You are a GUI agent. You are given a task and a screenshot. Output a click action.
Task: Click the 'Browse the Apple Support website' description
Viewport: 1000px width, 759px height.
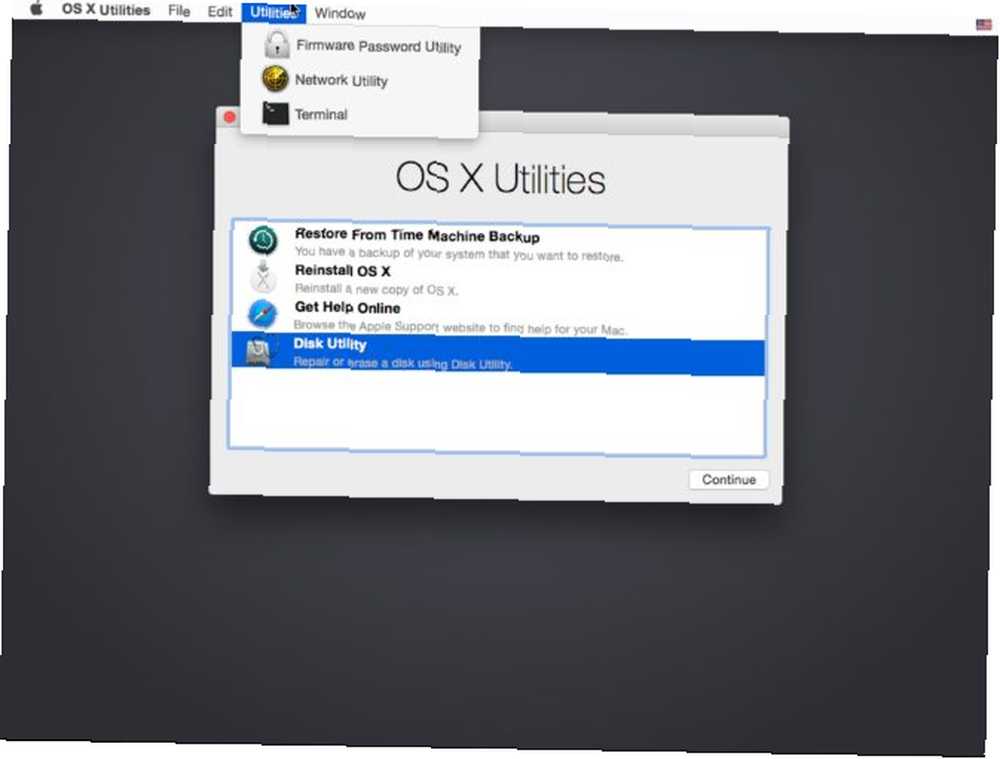[460, 327]
